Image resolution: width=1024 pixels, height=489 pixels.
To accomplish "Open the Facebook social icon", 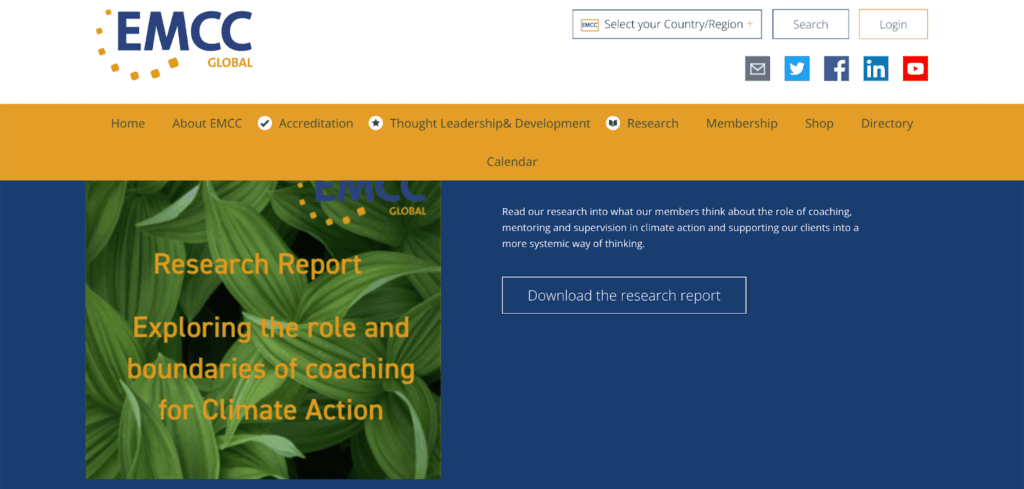I will [x=836, y=69].
